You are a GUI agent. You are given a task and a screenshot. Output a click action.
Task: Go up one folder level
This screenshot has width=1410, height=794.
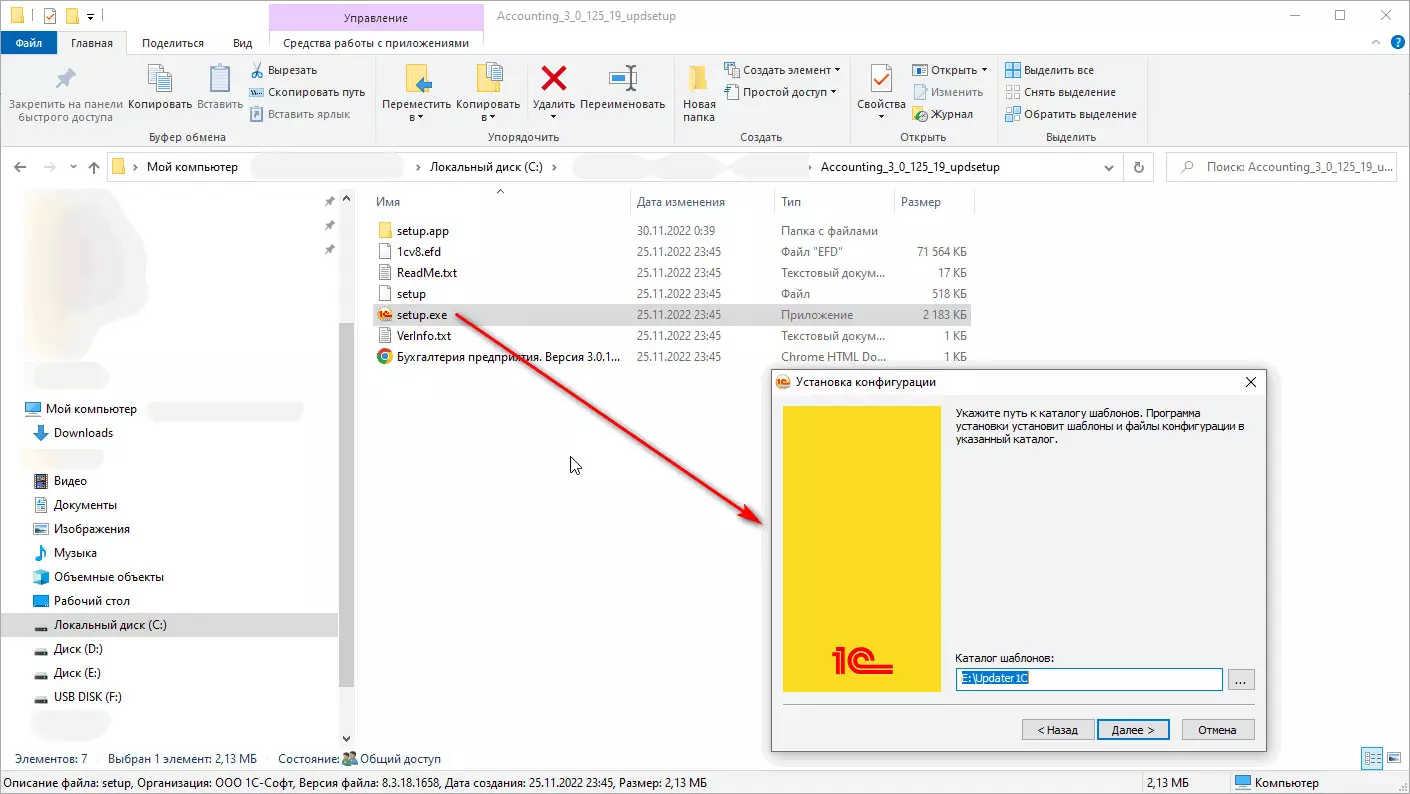94,167
